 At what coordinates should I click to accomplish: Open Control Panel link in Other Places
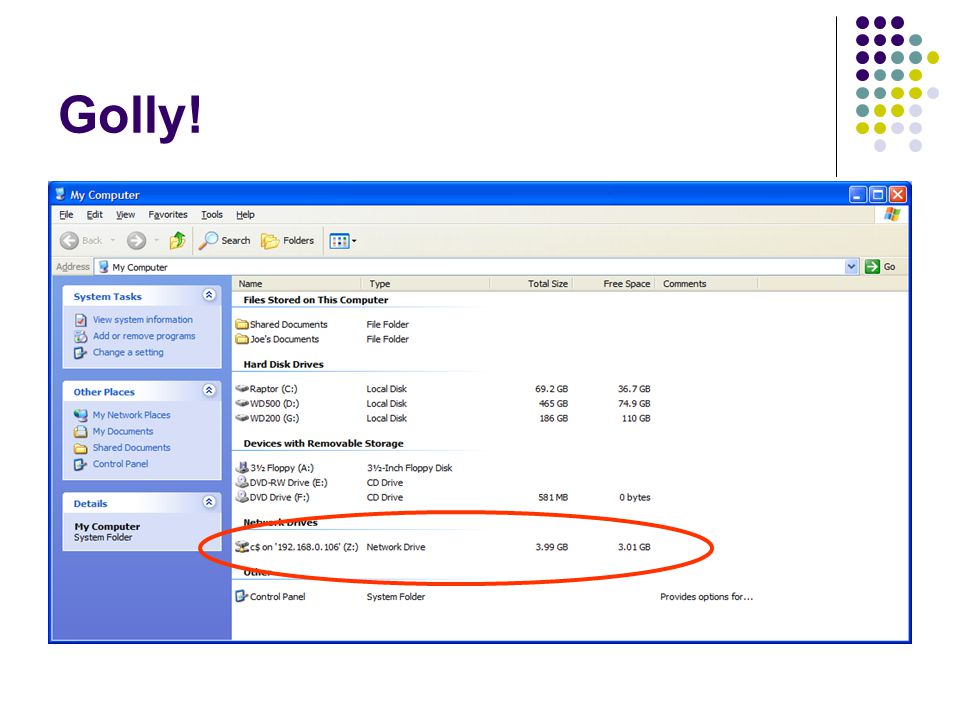(121, 464)
